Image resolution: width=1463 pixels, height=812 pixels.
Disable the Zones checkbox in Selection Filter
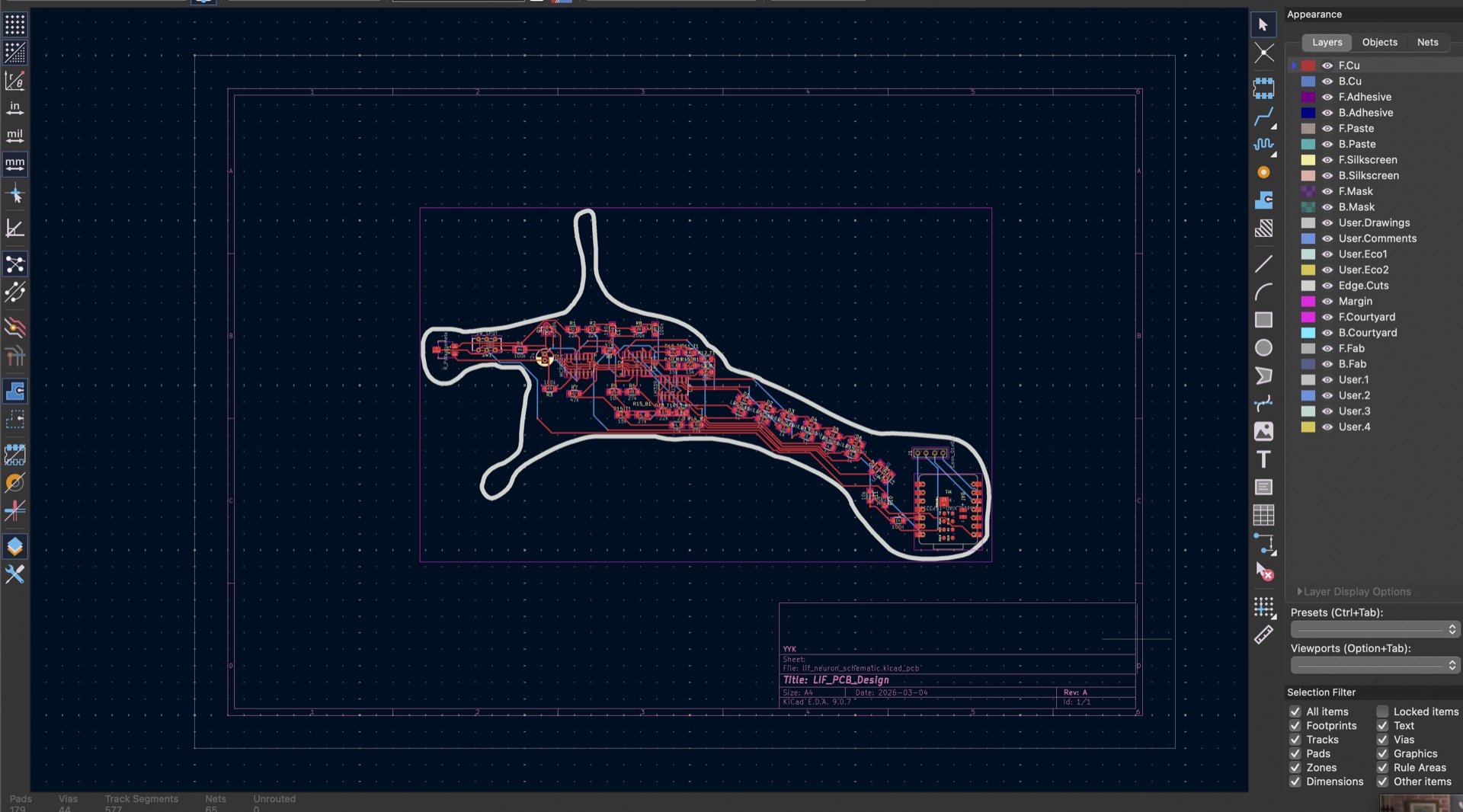pos(1294,768)
